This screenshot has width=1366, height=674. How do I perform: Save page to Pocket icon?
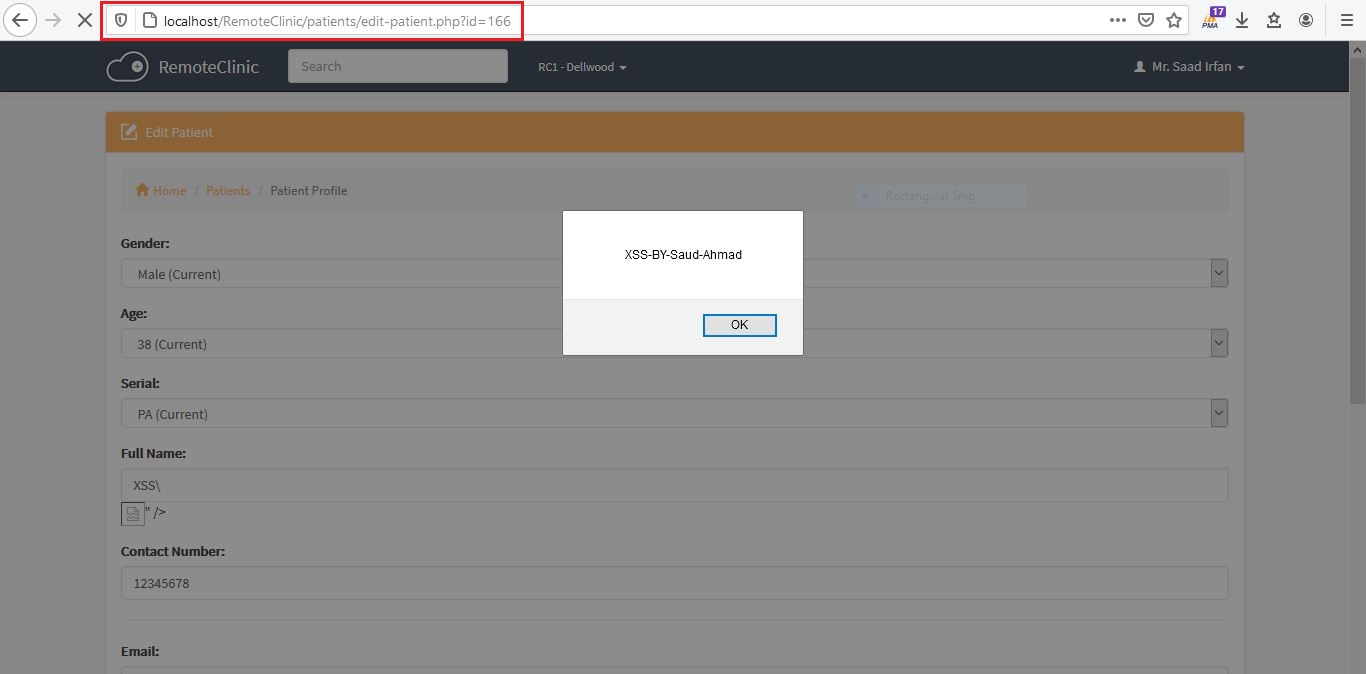pos(1146,20)
